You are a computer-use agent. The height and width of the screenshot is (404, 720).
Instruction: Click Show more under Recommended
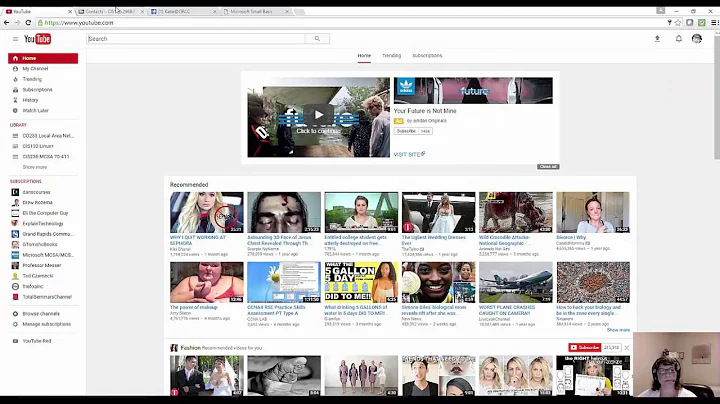618,330
